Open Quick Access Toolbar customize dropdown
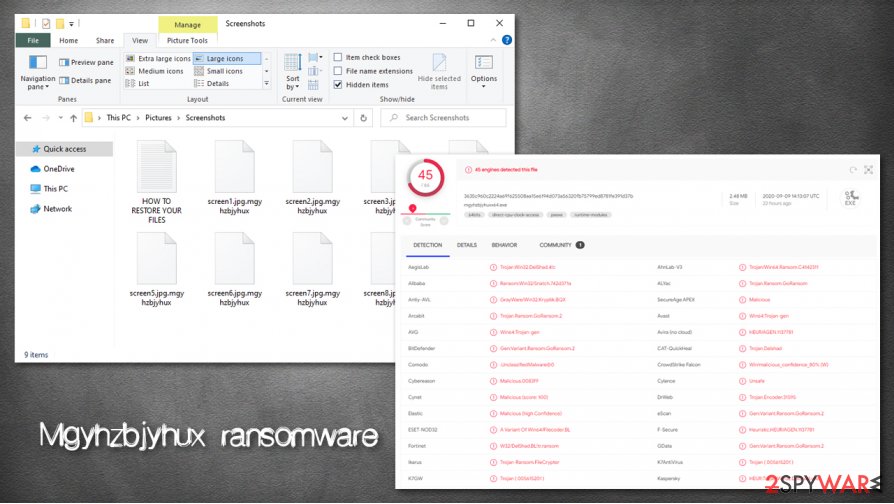Screen dimensions: 894x504 click(x=71, y=23)
